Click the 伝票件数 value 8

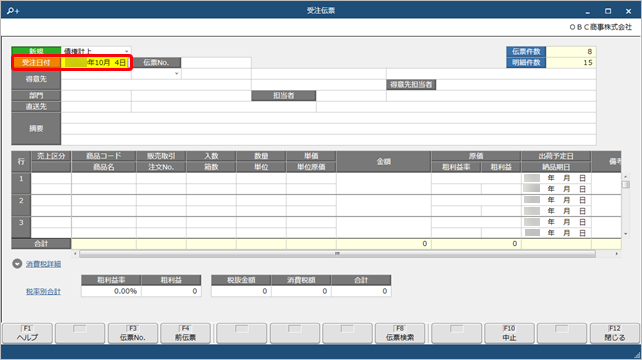pyautogui.click(x=571, y=52)
